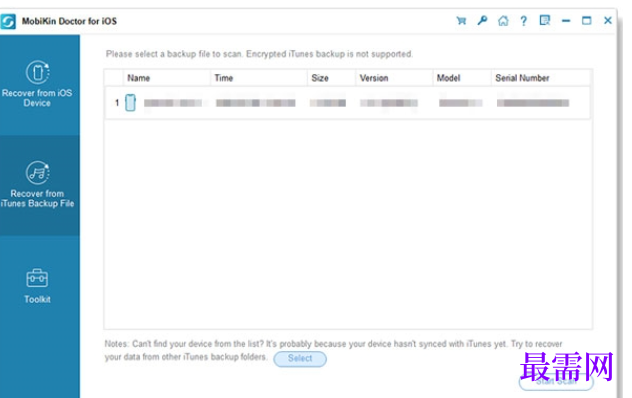Select Recover from iTunes Backup File mode
The height and width of the screenshot is (398, 632).
tap(40, 185)
